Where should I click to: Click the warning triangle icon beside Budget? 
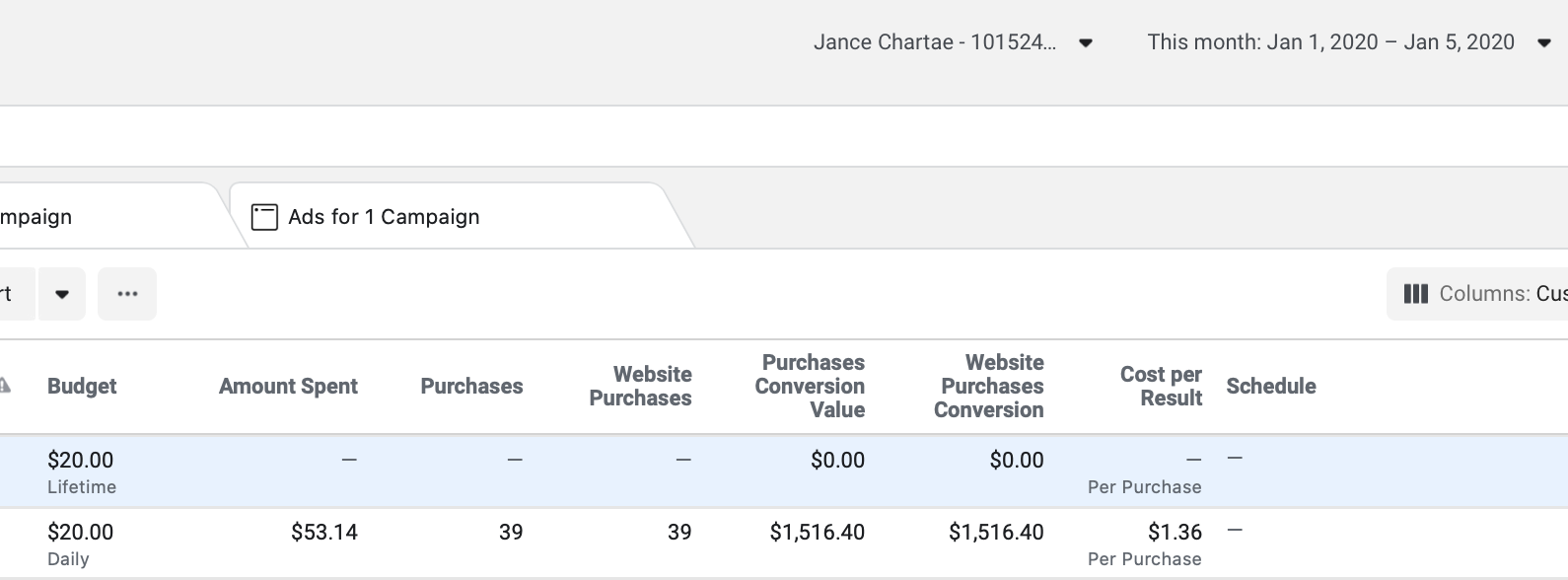[4, 386]
